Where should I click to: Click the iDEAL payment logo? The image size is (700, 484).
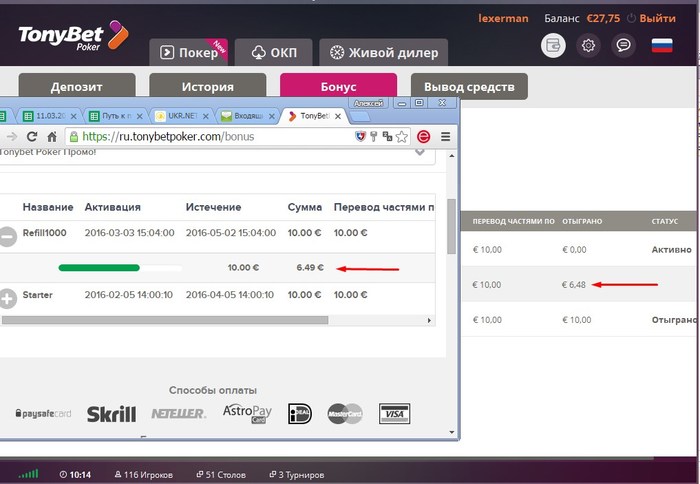click(300, 413)
